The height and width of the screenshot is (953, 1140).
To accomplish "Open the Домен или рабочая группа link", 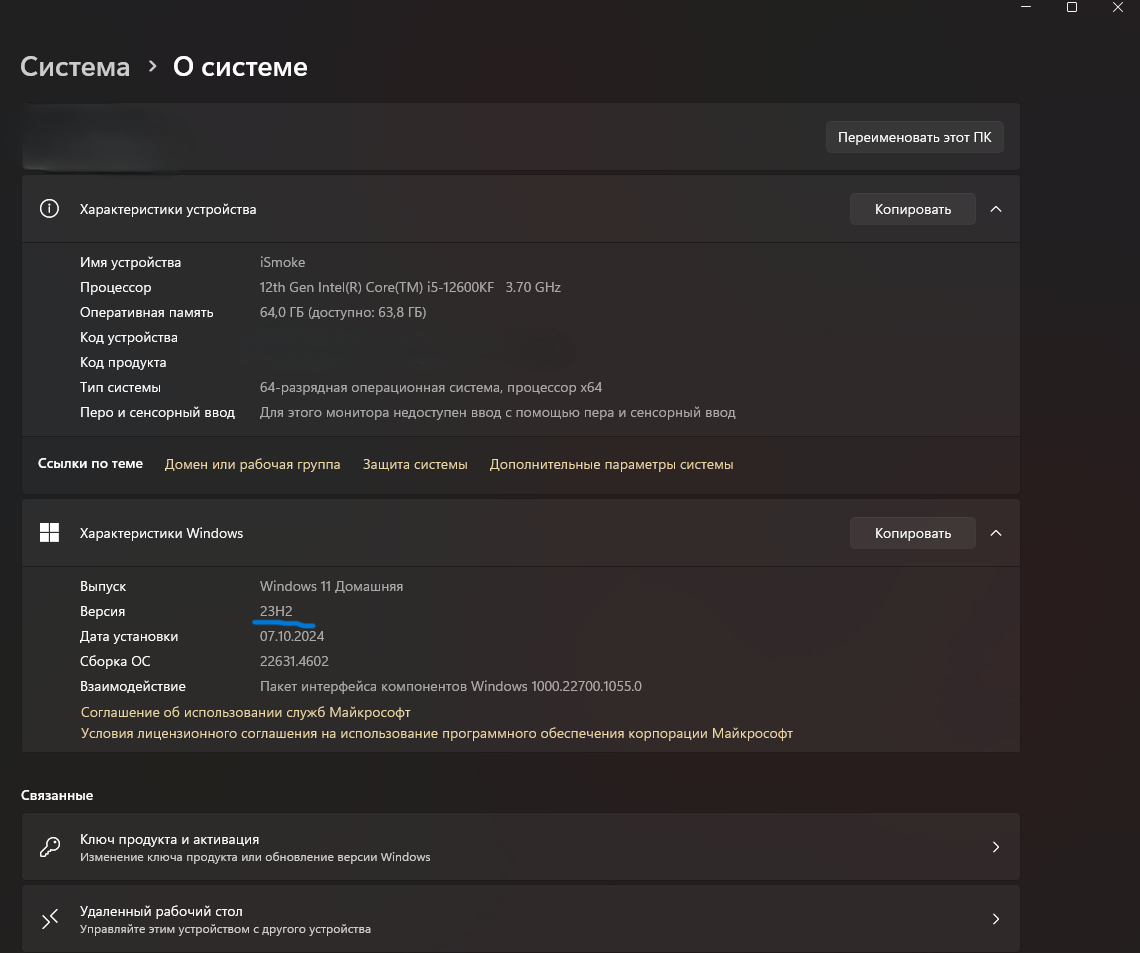I will coord(252,464).
